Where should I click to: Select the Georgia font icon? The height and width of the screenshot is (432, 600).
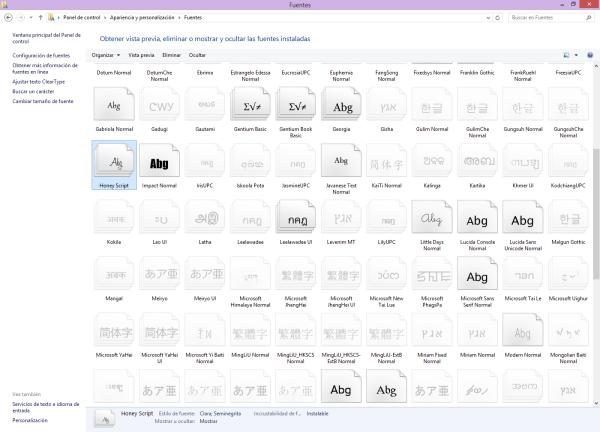click(342, 105)
